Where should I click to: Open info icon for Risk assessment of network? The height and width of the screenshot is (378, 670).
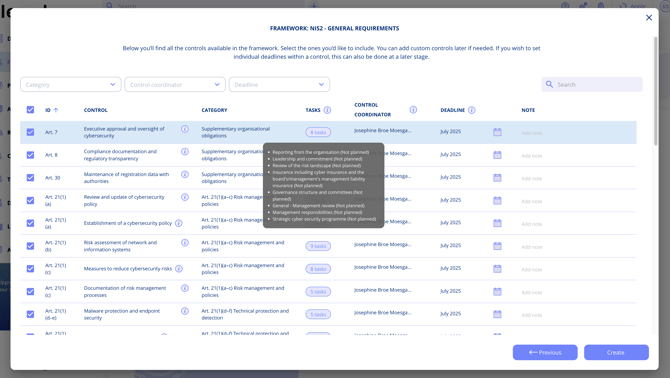click(185, 243)
